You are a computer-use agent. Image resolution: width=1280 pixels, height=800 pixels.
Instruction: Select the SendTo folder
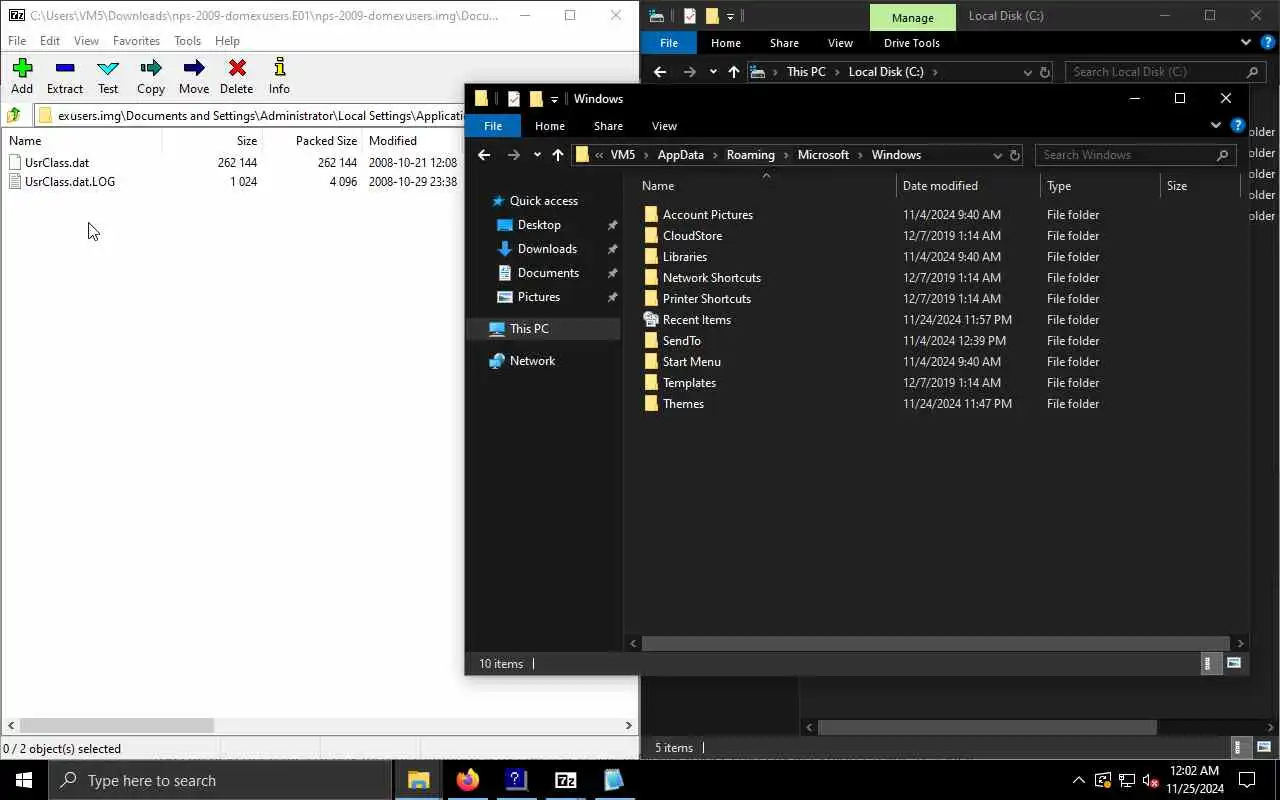681,341
